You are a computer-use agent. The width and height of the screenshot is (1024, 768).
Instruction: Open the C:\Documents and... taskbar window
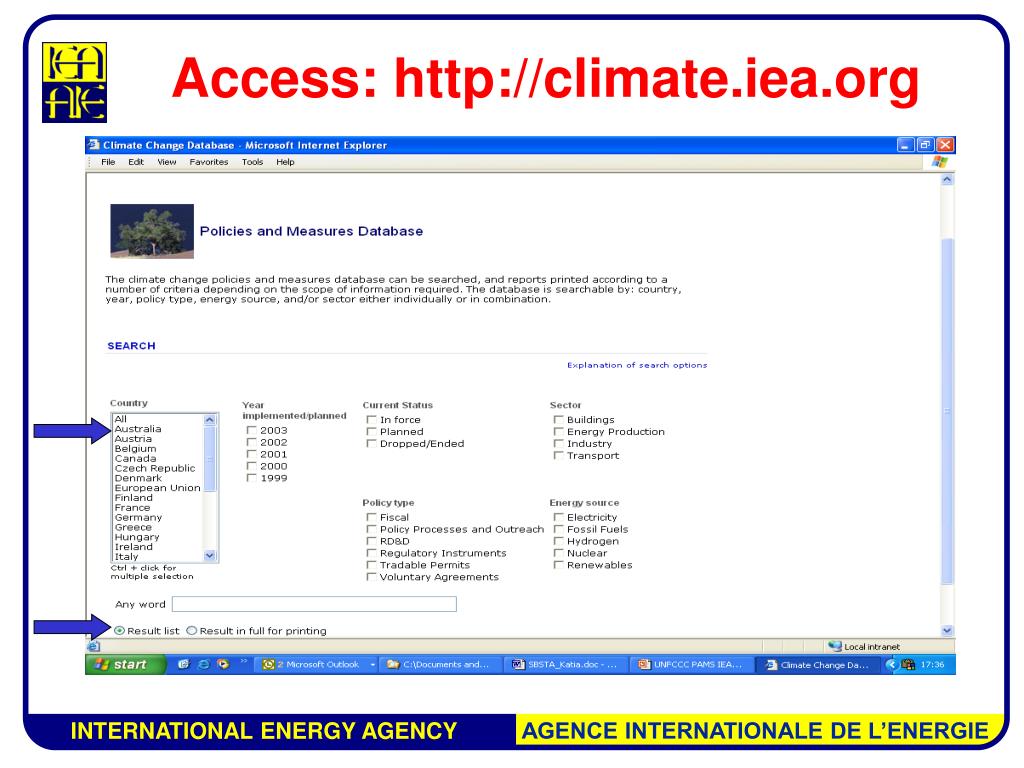point(442,664)
